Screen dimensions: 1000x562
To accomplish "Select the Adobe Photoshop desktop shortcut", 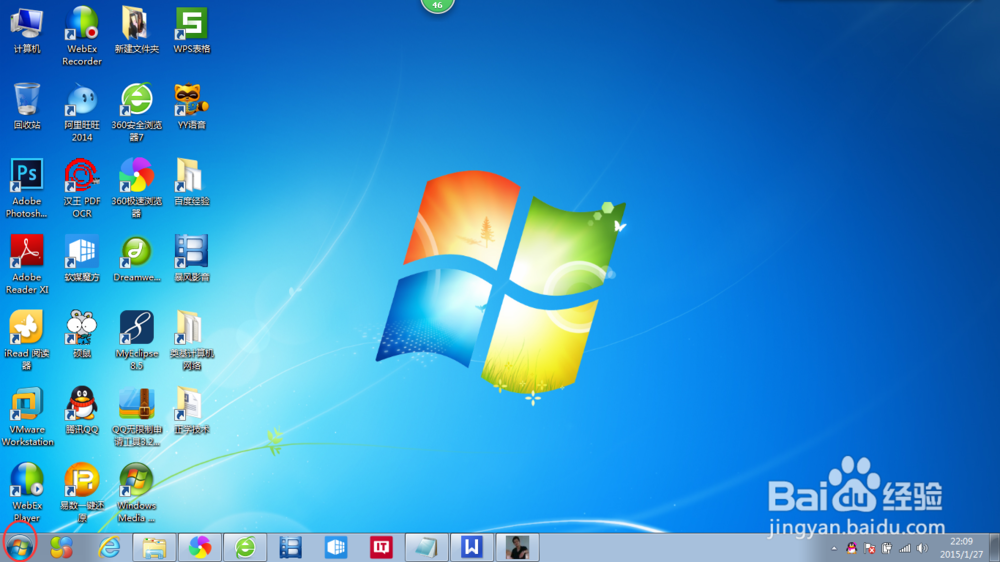I will (x=27, y=189).
